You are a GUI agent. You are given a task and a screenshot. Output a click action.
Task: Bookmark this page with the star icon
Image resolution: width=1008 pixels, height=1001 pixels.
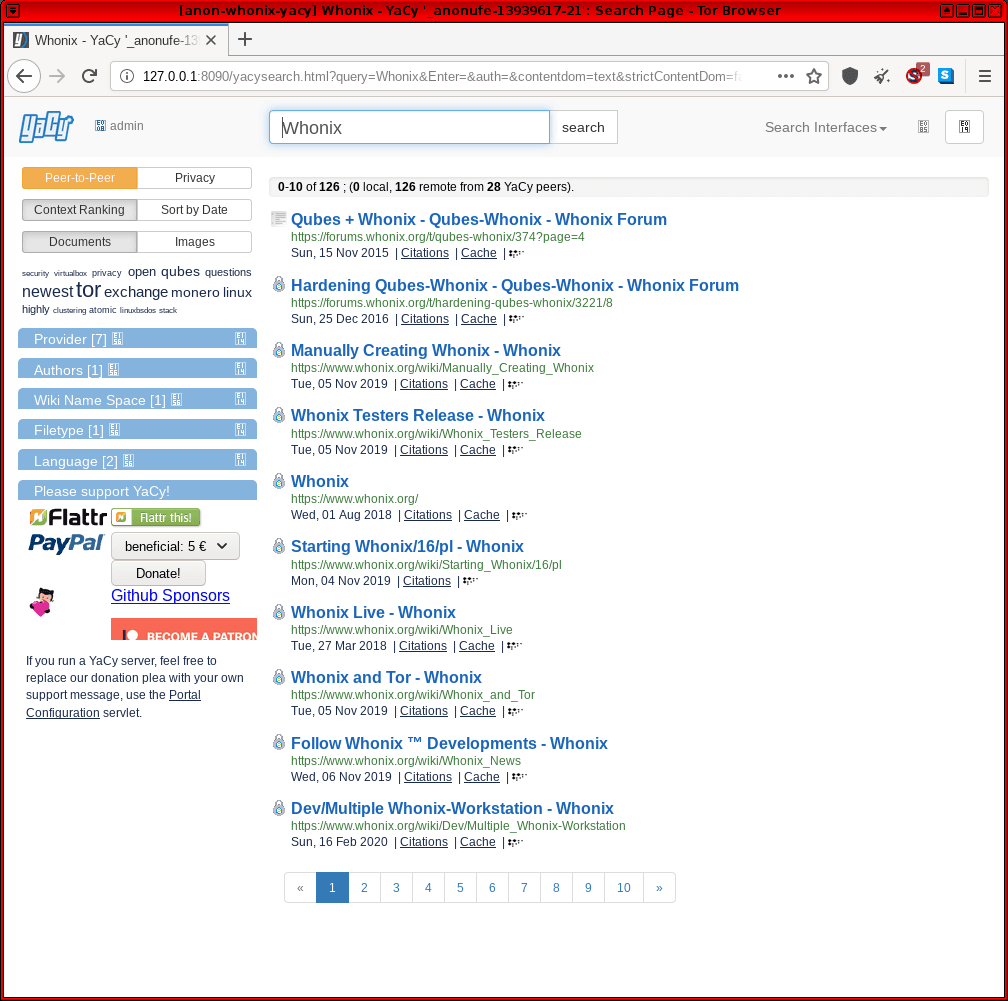[x=814, y=76]
